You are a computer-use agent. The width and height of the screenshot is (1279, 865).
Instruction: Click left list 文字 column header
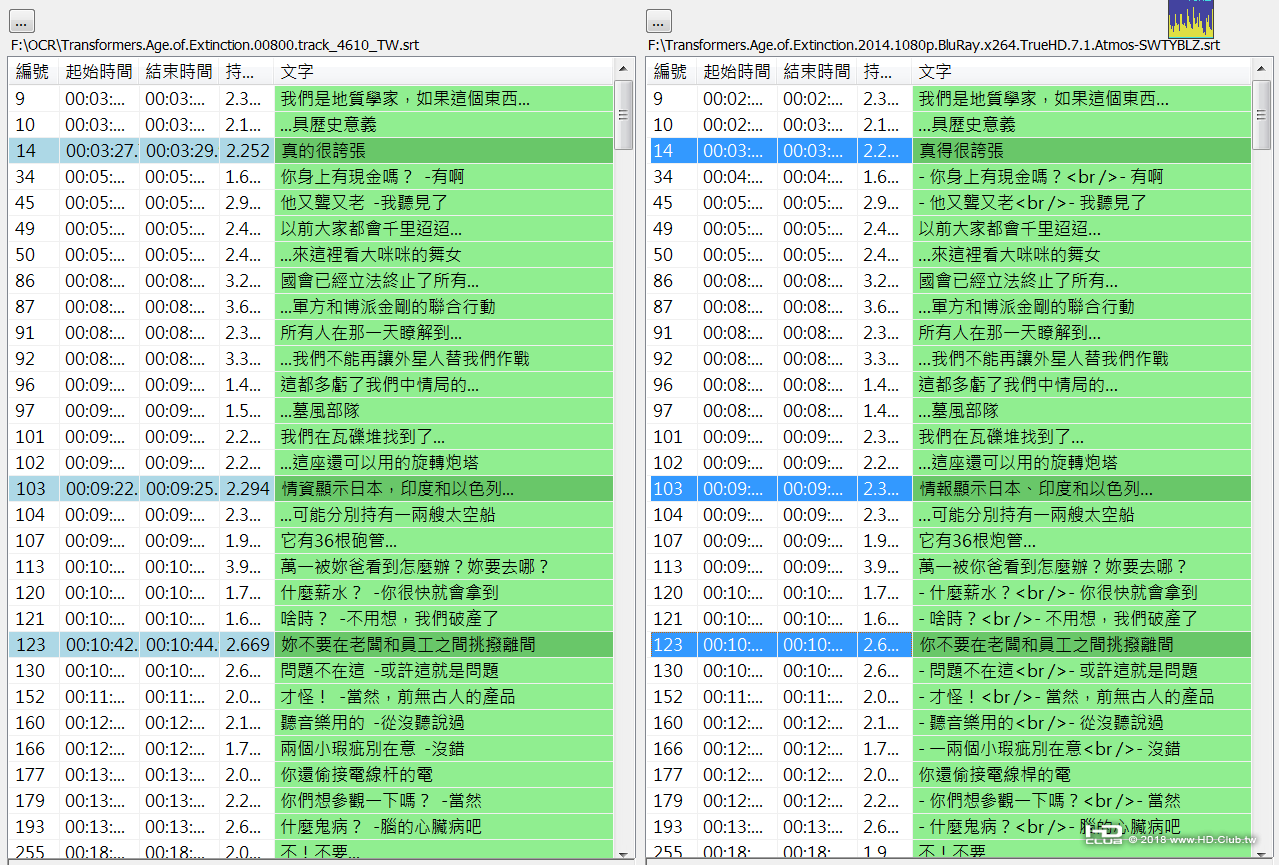click(443, 72)
